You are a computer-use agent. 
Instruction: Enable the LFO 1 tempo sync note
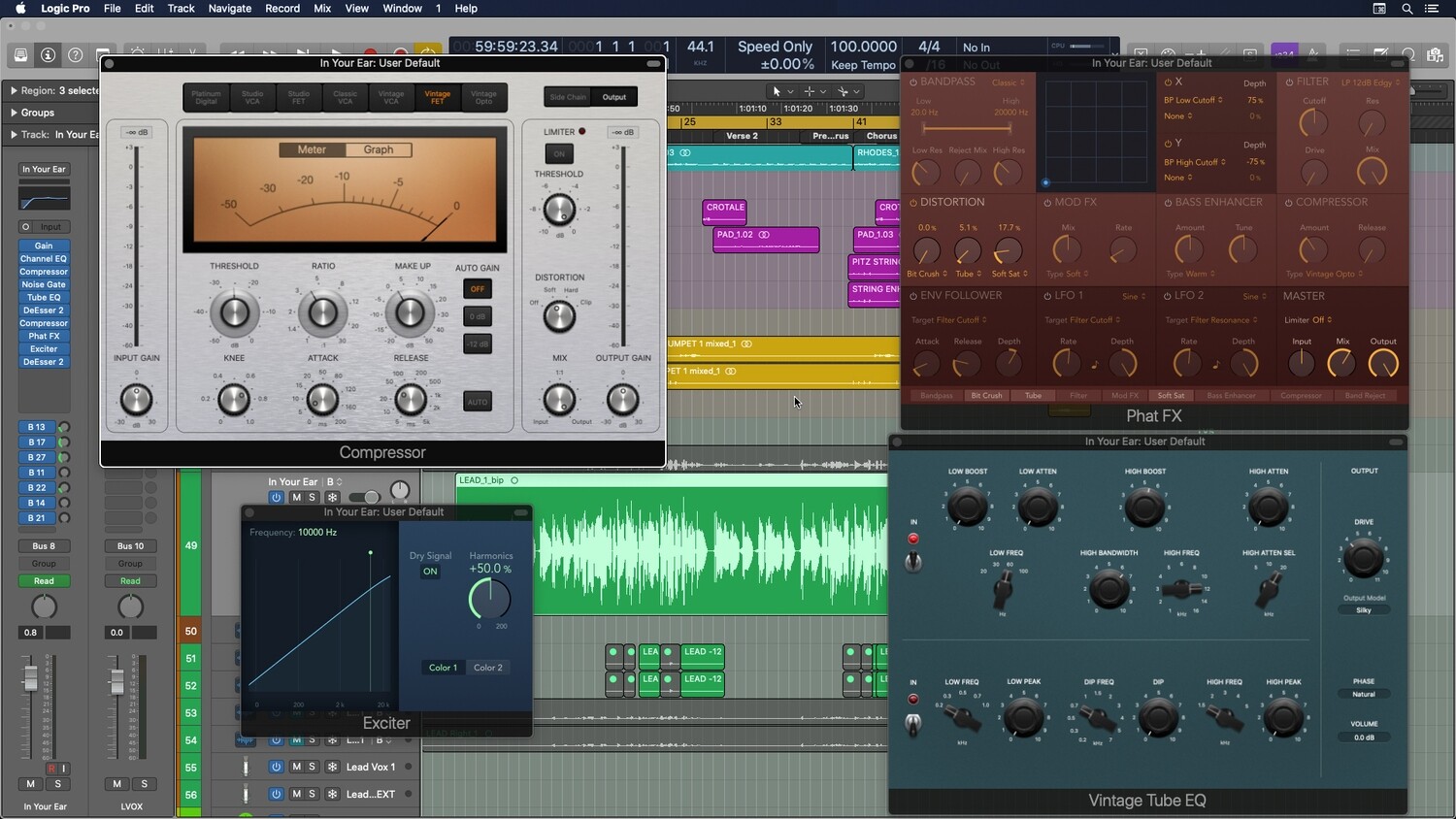[x=1095, y=365]
